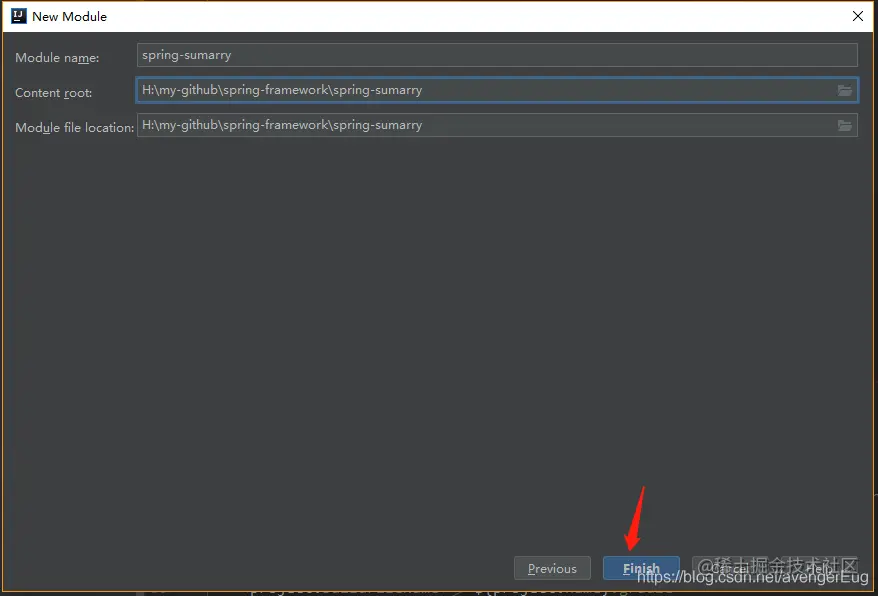This screenshot has height=596, width=878.
Task: Click the 'Module name:' label
Action: pyautogui.click(x=57, y=58)
